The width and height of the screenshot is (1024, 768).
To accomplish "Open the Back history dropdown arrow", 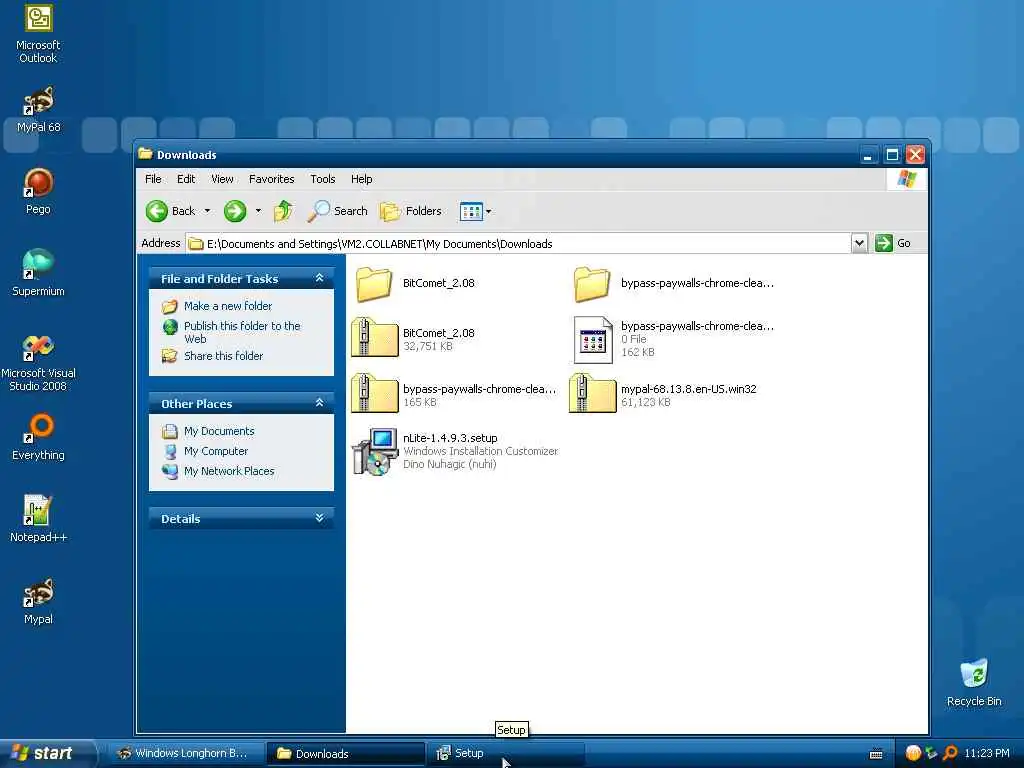I will [207, 211].
